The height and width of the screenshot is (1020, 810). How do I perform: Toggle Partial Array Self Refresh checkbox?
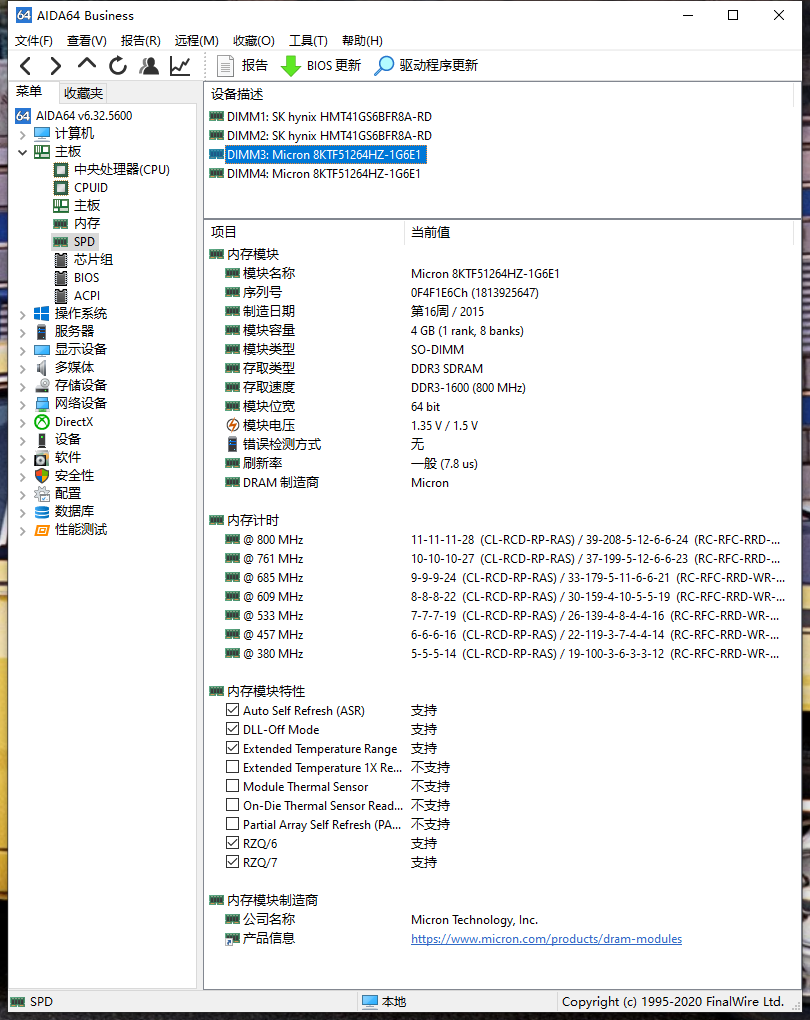pos(232,824)
